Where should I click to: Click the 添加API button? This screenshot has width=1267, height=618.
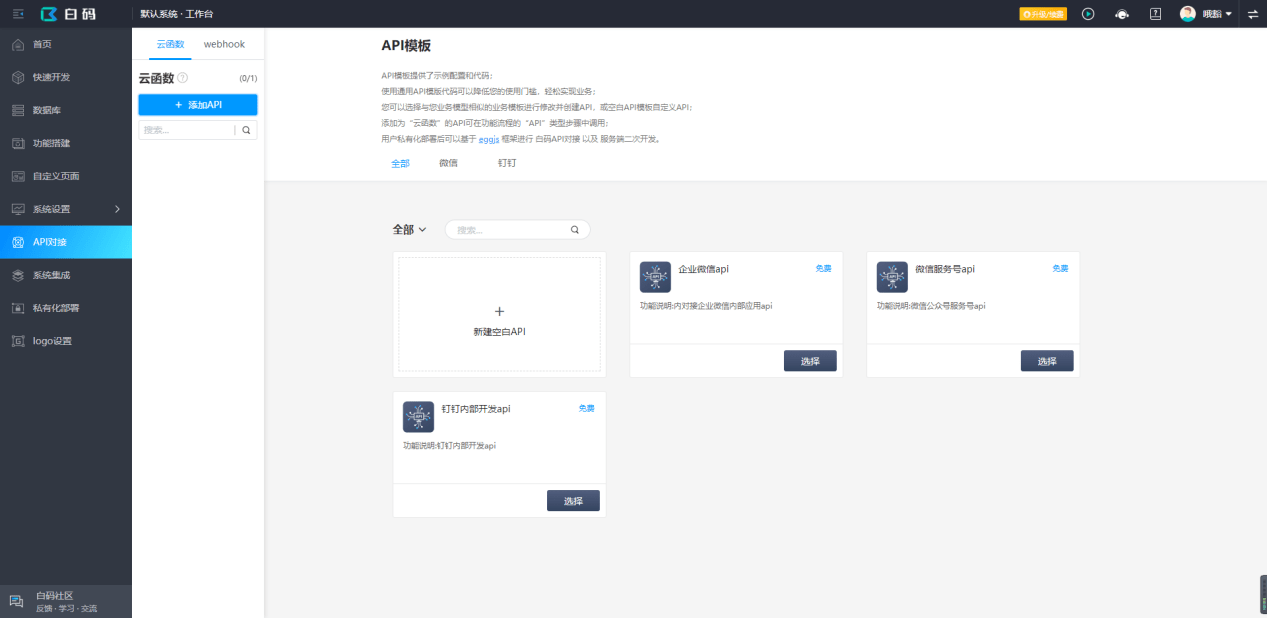198,104
